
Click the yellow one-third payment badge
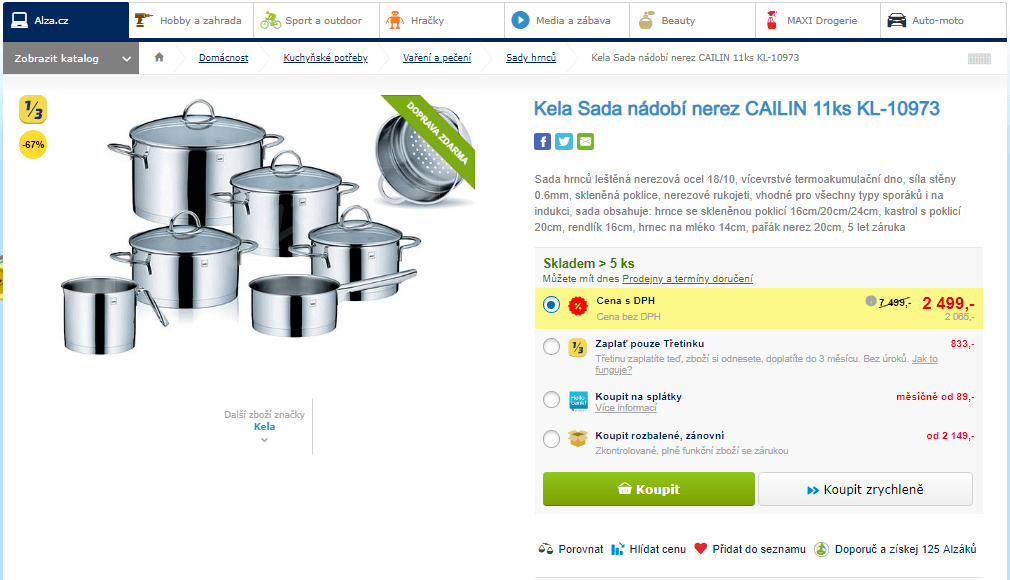pos(33,110)
